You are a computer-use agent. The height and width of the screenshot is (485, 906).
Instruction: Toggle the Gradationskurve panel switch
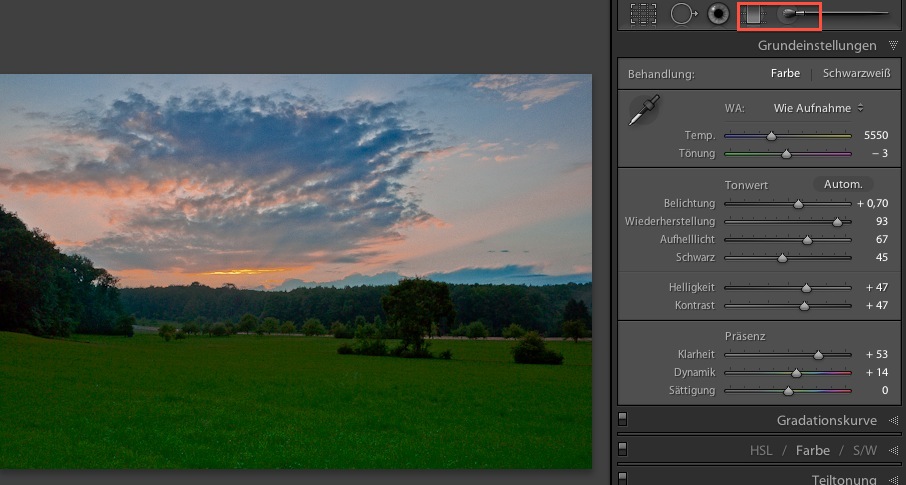click(x=622, y=420)
